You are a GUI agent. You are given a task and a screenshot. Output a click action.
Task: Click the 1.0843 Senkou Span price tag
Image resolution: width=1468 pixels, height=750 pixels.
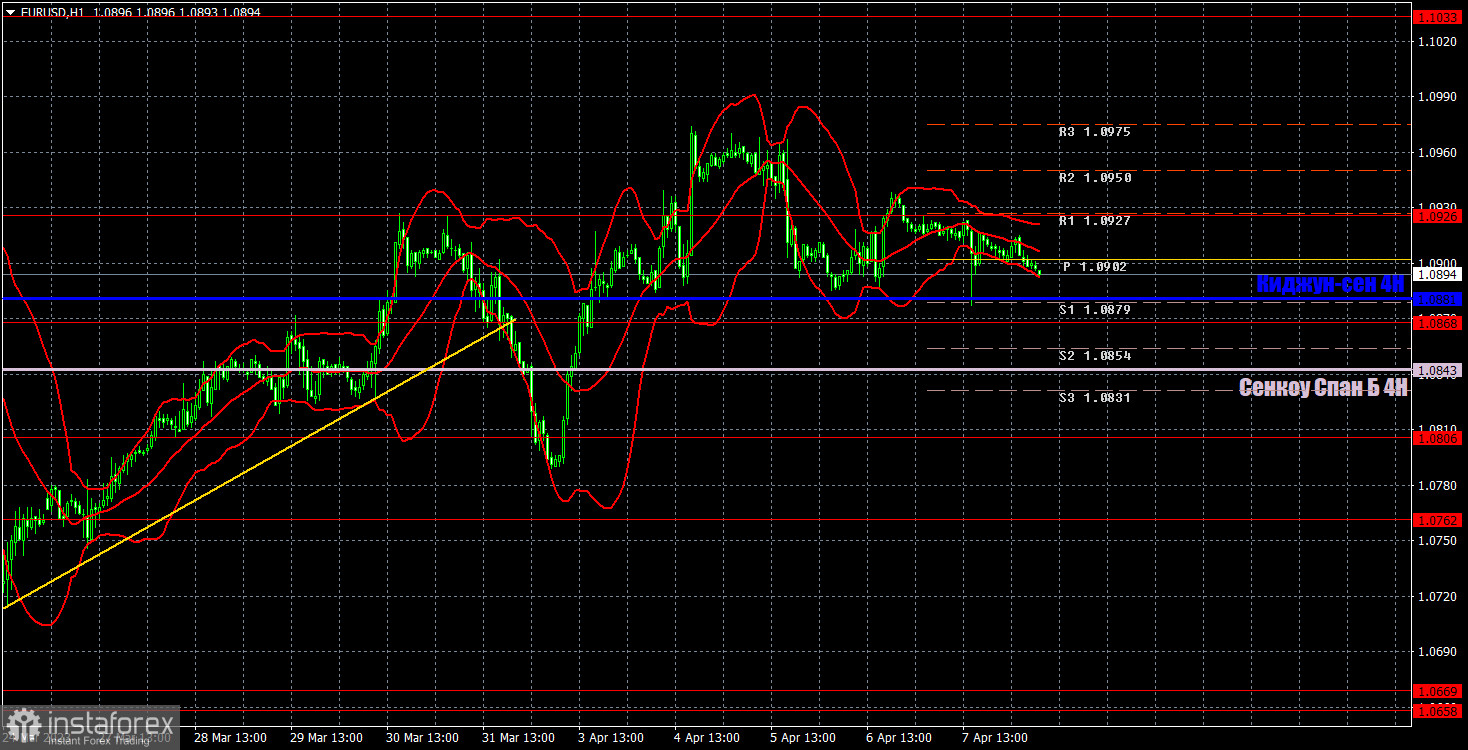[x=1438, y=370]
